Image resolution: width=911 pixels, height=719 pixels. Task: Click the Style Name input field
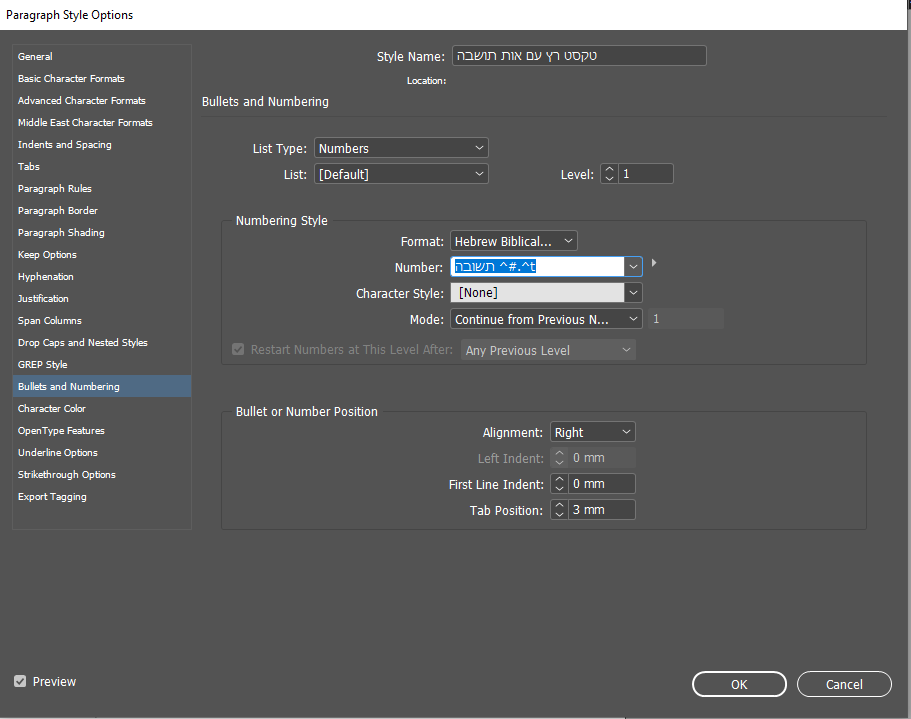click(579, 56)
